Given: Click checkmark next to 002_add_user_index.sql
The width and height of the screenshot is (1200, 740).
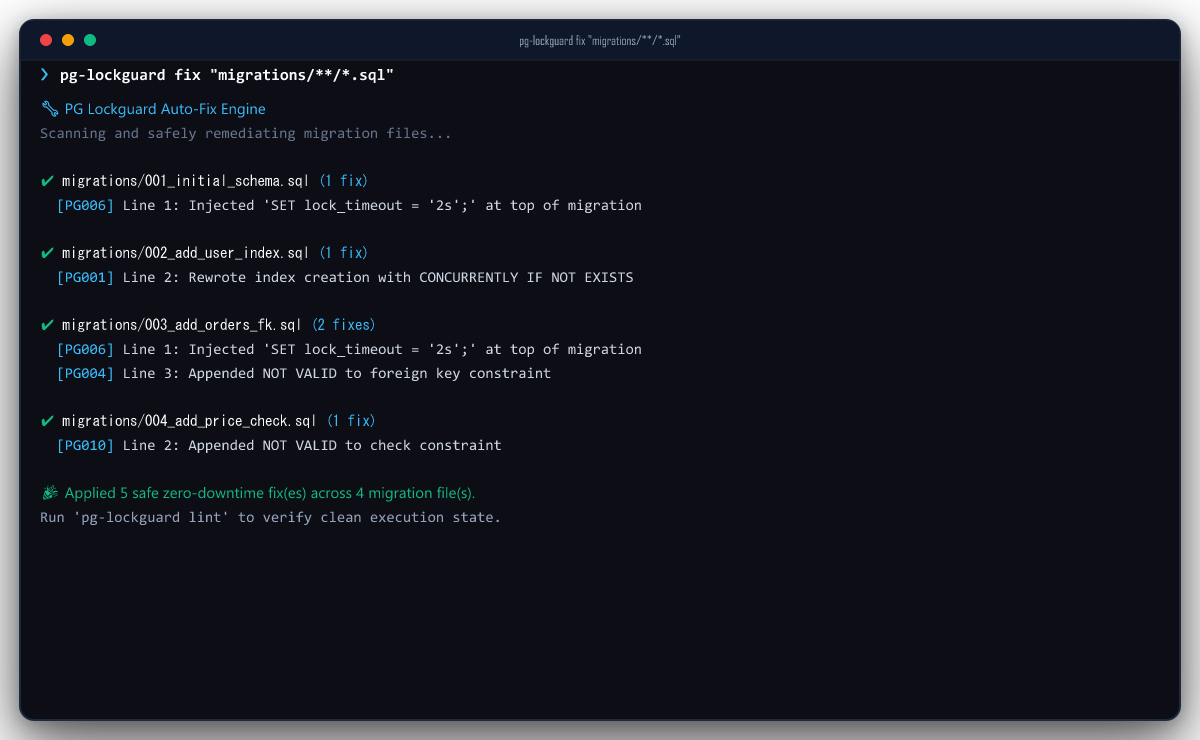Looking at the screenshot, I should click(x=47, y=253).
